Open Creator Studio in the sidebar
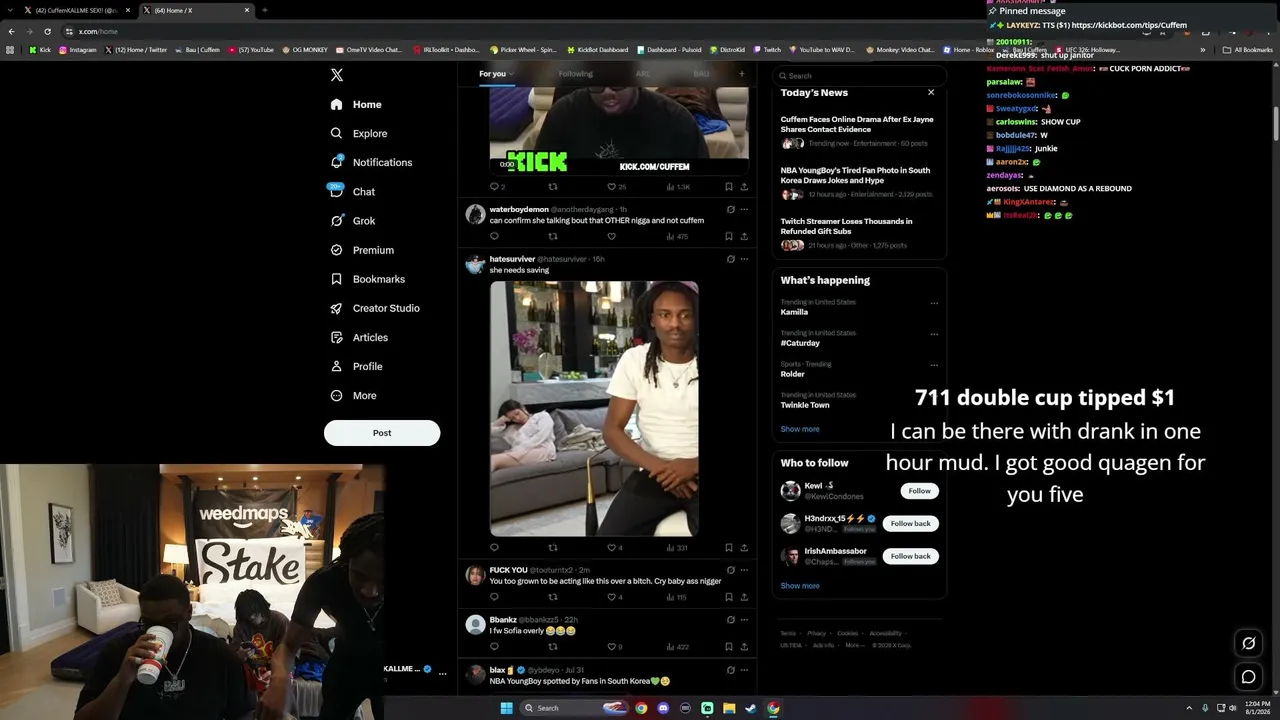The image size is (1280, 720). [375, 308]
